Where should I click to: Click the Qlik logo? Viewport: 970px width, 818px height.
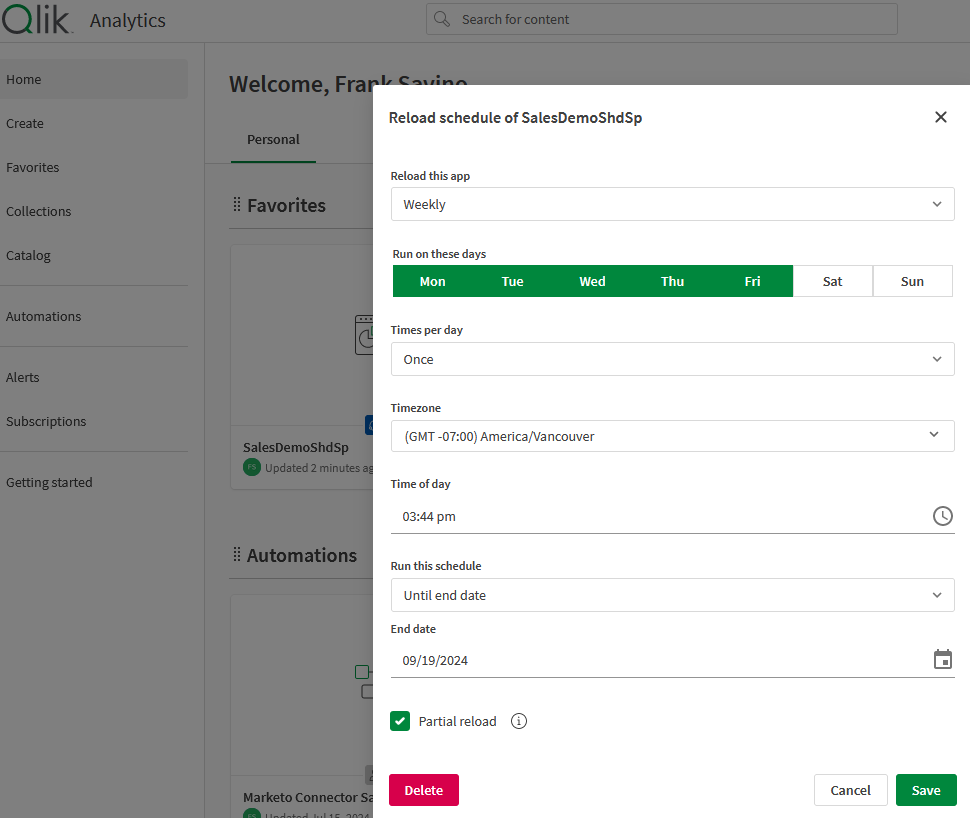37,19
